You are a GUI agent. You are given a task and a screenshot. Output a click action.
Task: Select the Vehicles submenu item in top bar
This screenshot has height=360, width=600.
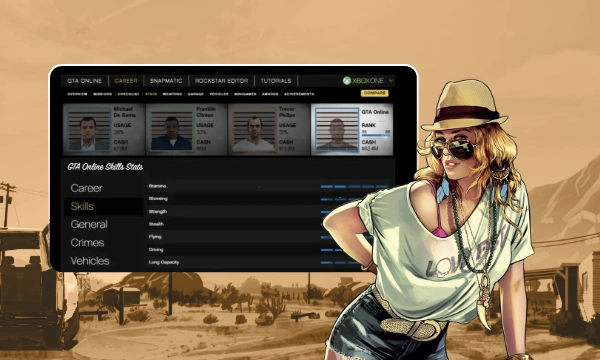point(219,94)
